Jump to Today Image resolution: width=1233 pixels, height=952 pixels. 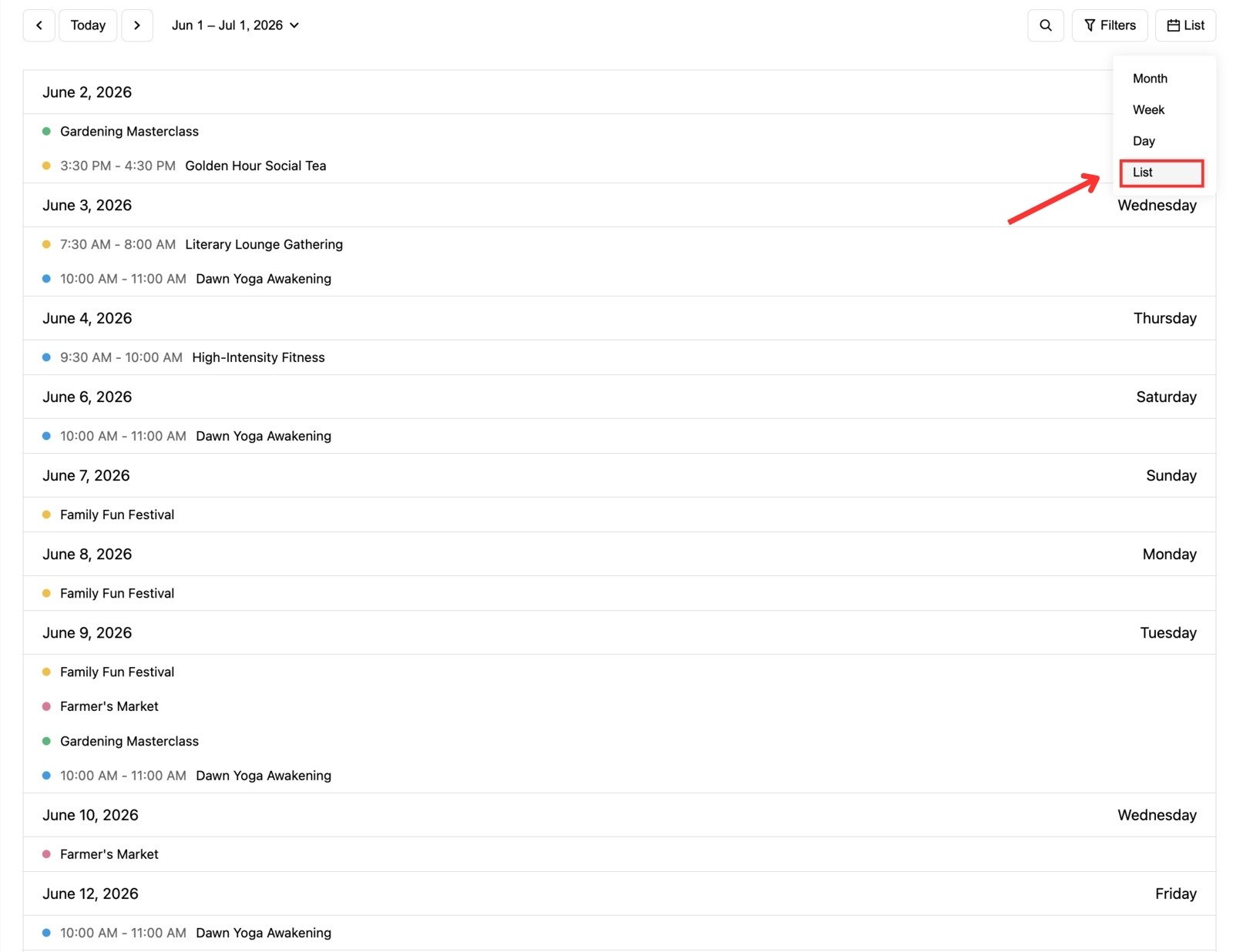tap(88, 25)
